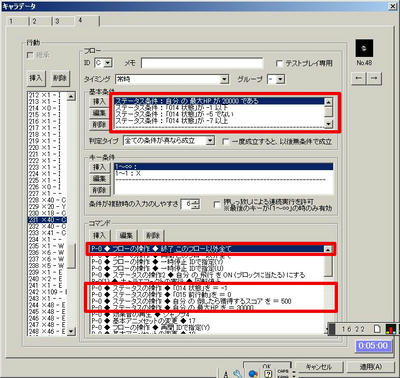Select row 212 ×1 in 行動 list
This screenshot has height=378, width=400.
click(x=47, y=95)
